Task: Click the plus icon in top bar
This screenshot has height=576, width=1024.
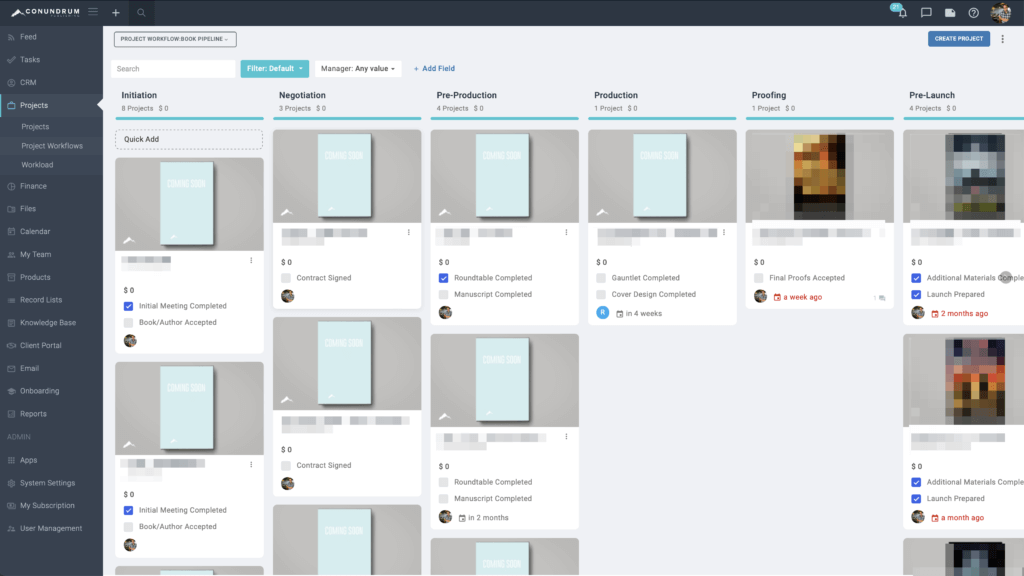Action: coord(116,12)
